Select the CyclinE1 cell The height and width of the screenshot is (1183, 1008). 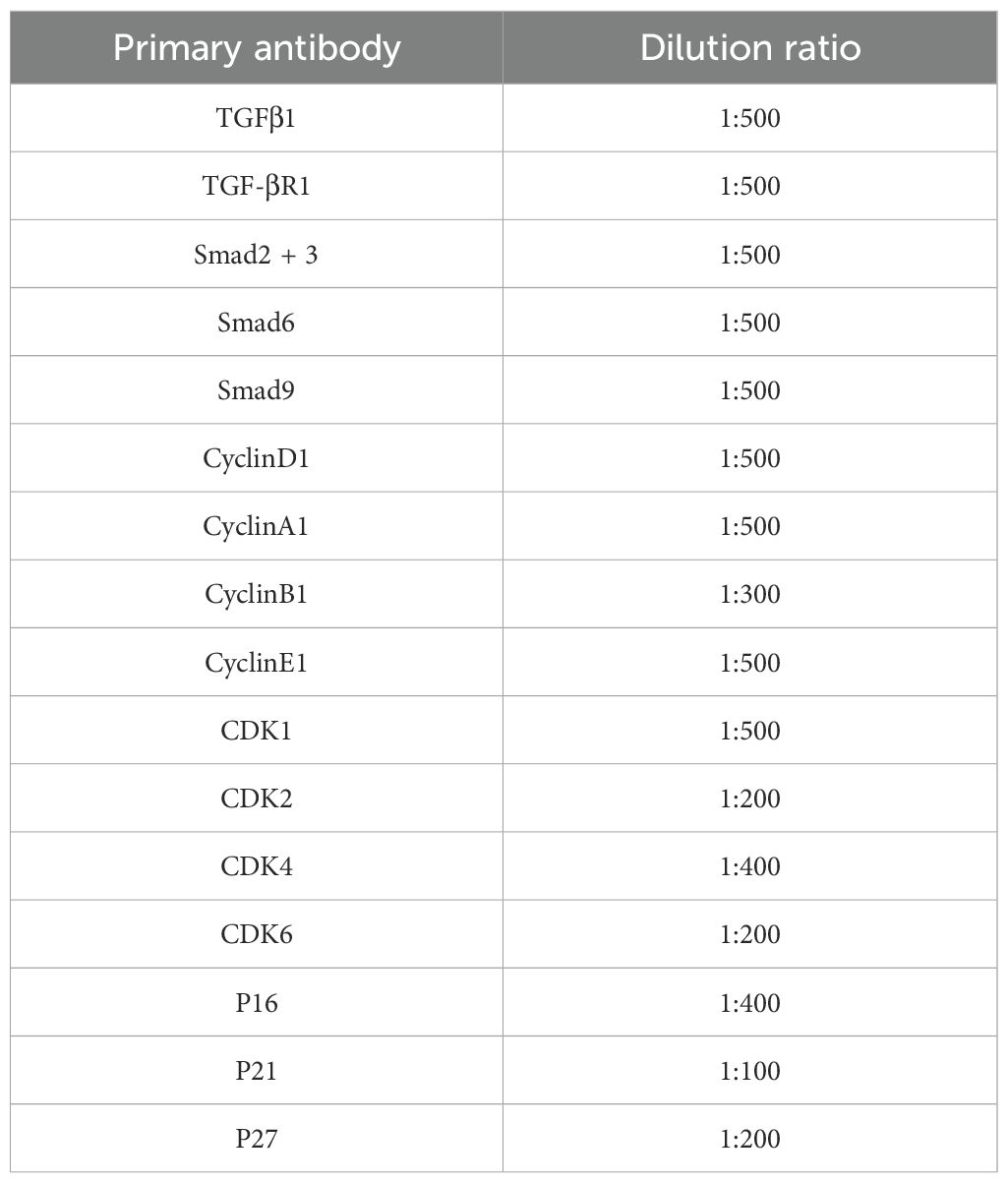[x=257, y=663]
